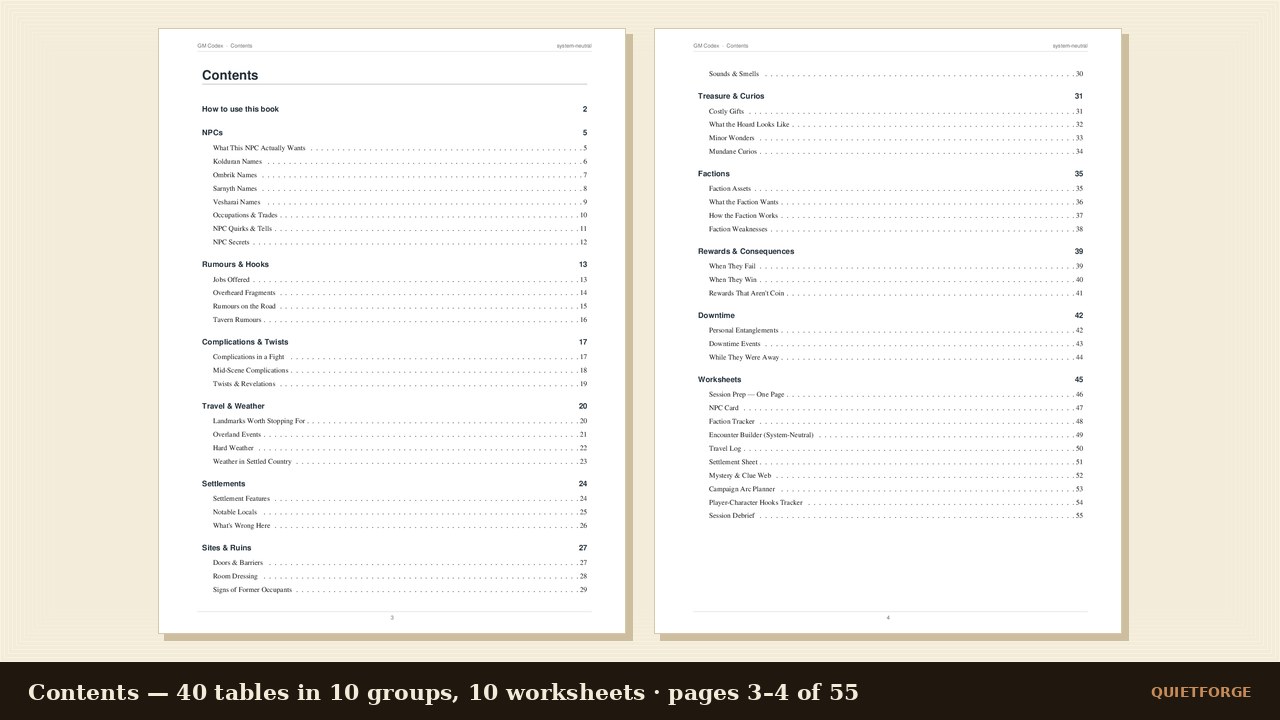
Task: Go to the 'Hard Weather' entry
Action: click(400, 448)
